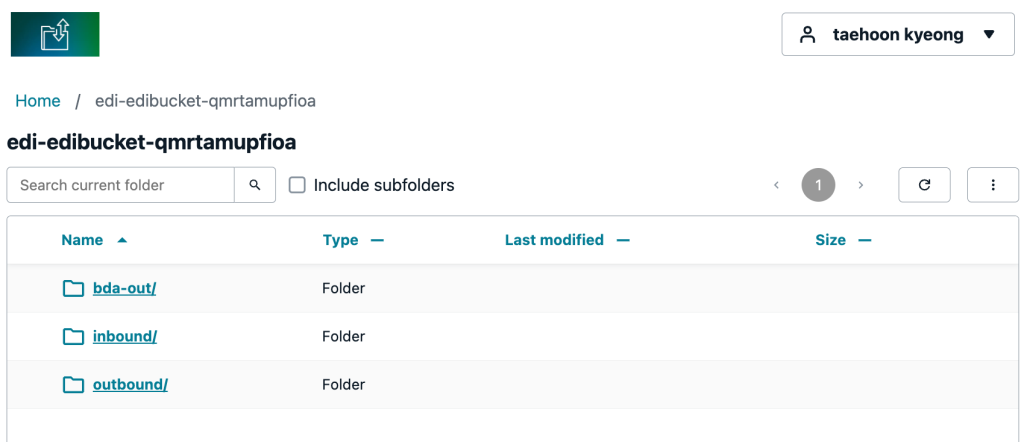Open the outbound/ folder link
Viewport: 1024px width, 442px height.
pos(130,385)
